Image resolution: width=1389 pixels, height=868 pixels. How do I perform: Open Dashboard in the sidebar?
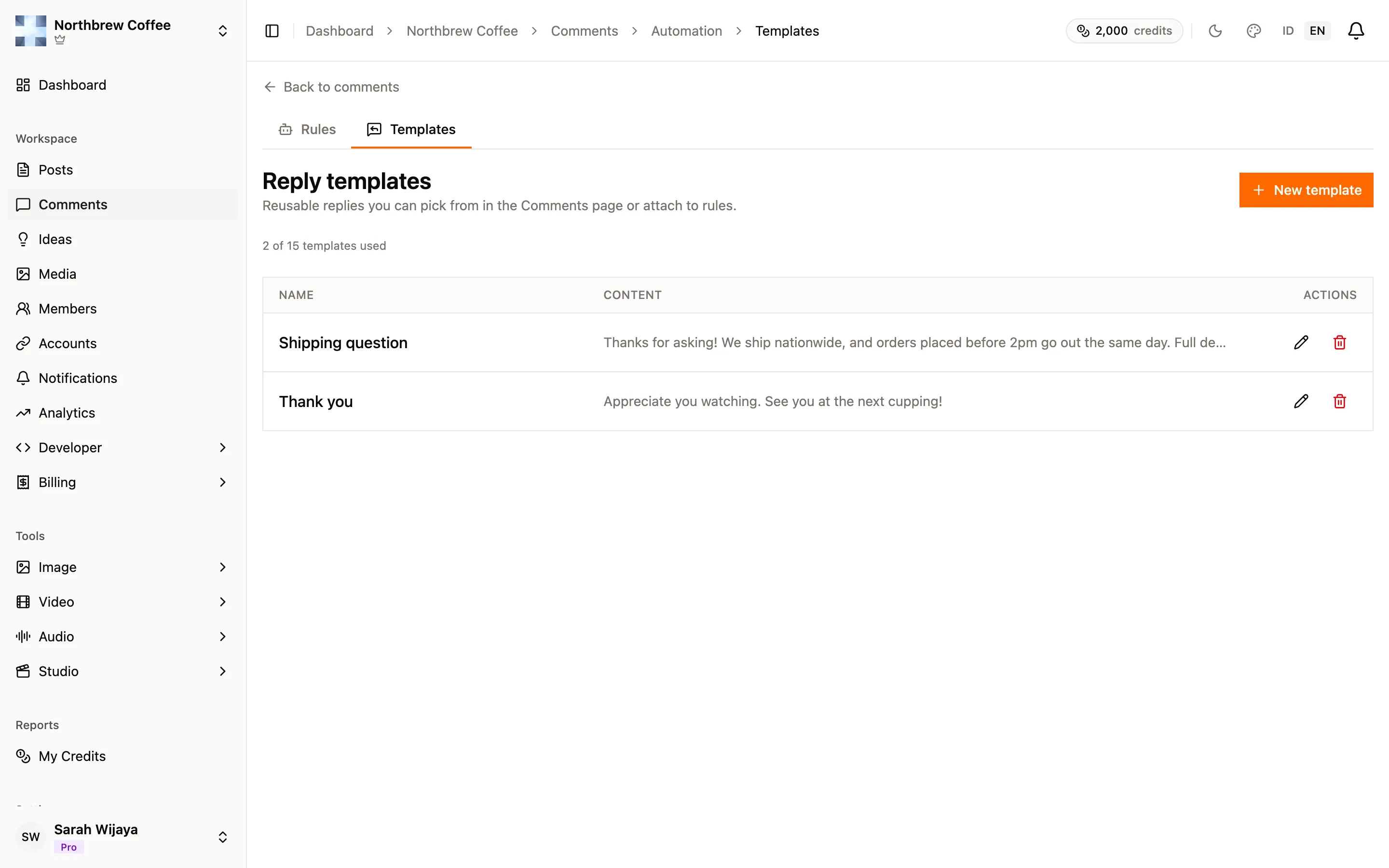pyautogui.click(x=123, y=85)
